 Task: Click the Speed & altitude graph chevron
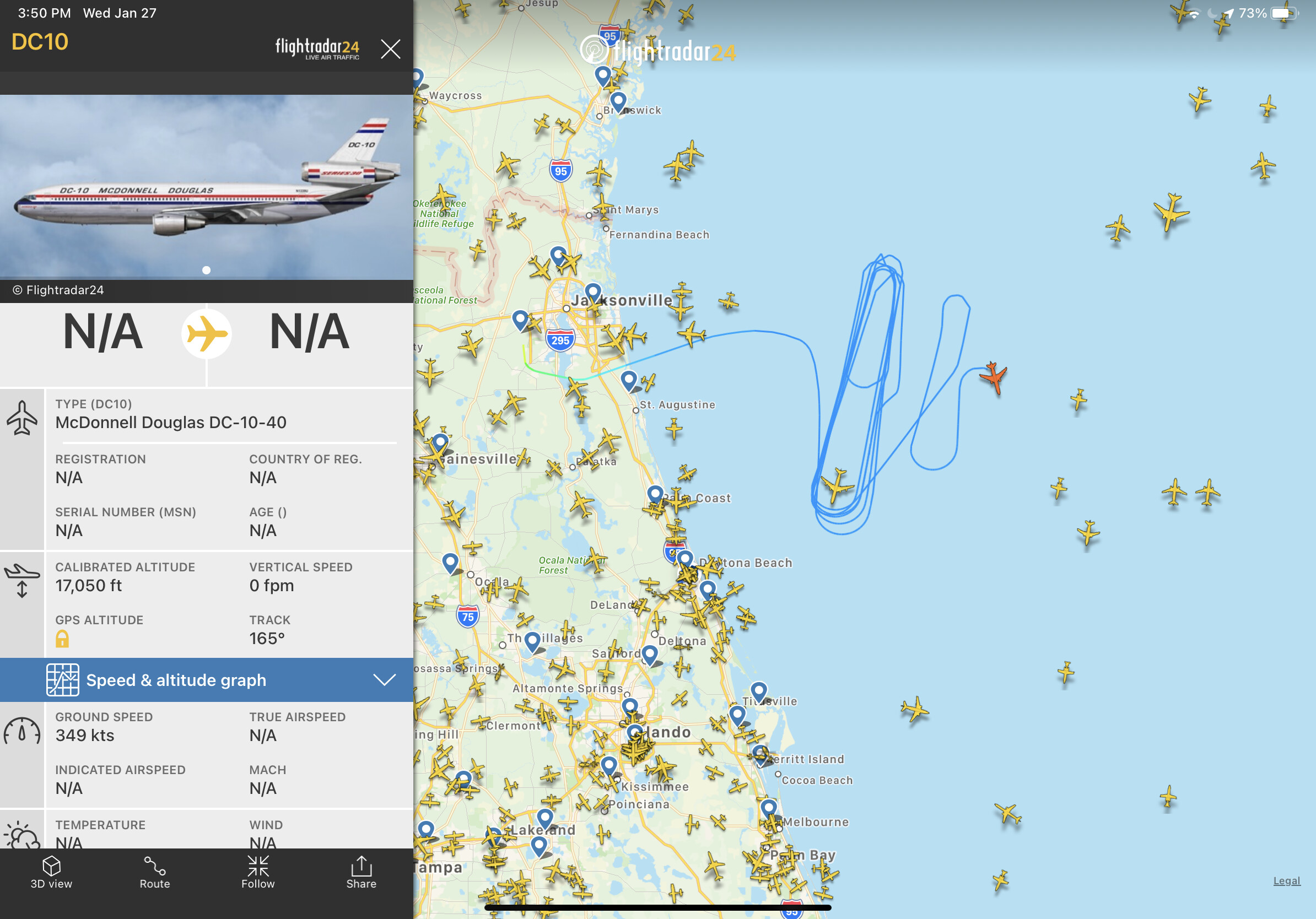click(x=385, y=680)
